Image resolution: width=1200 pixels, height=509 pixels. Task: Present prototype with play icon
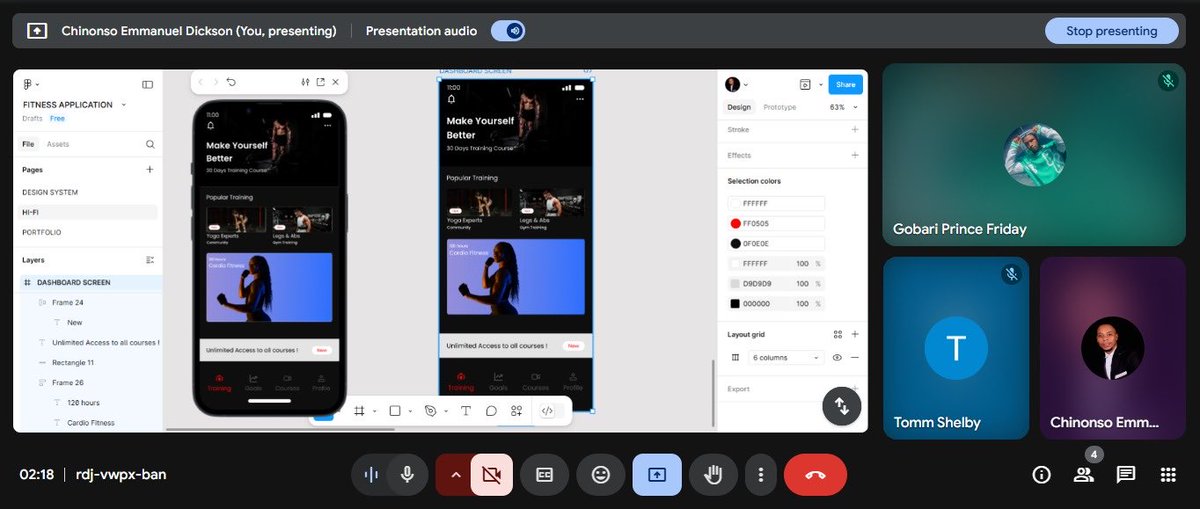point(806,85)
